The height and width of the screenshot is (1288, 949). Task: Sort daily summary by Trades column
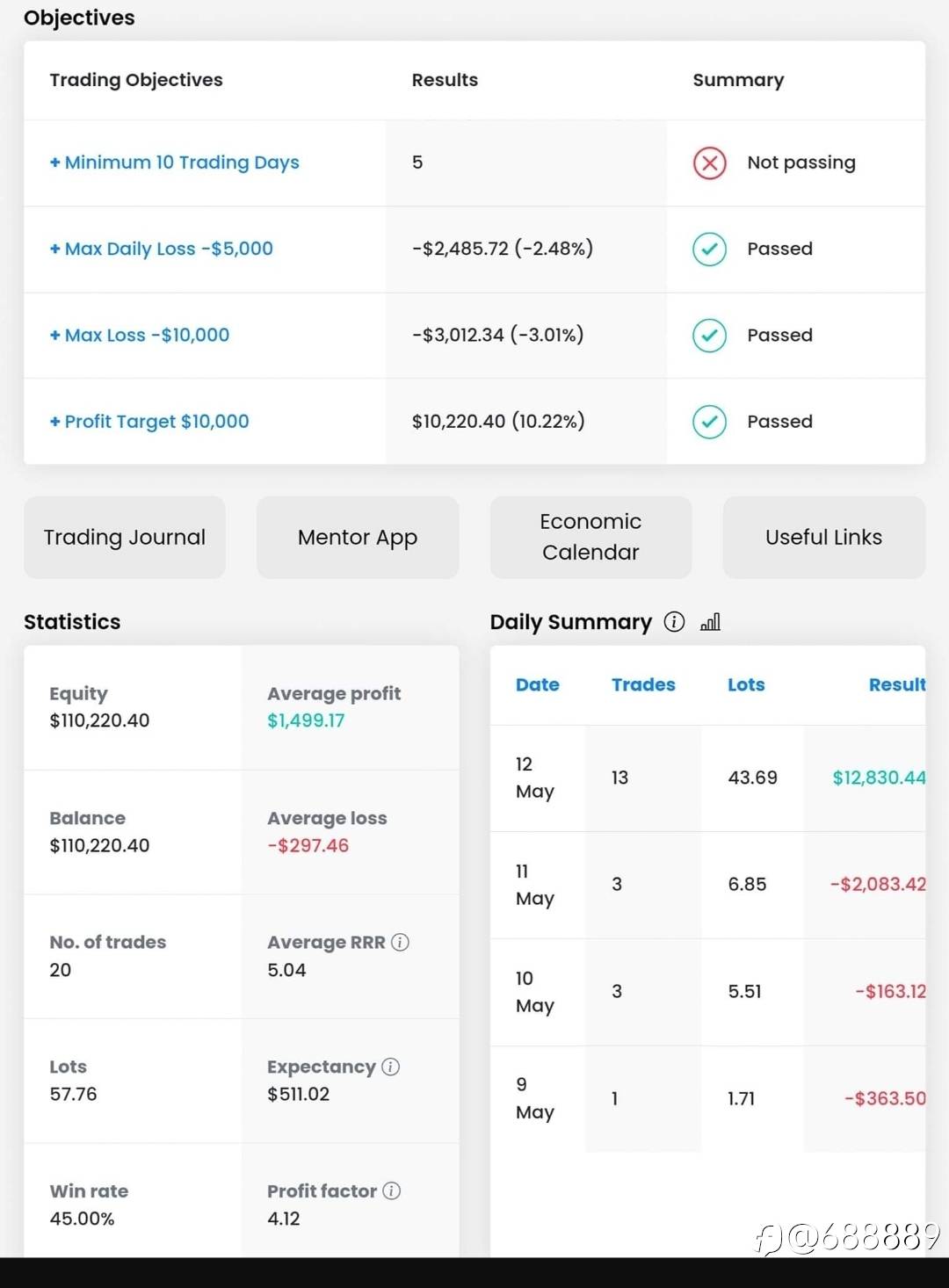tap(643, 684)
